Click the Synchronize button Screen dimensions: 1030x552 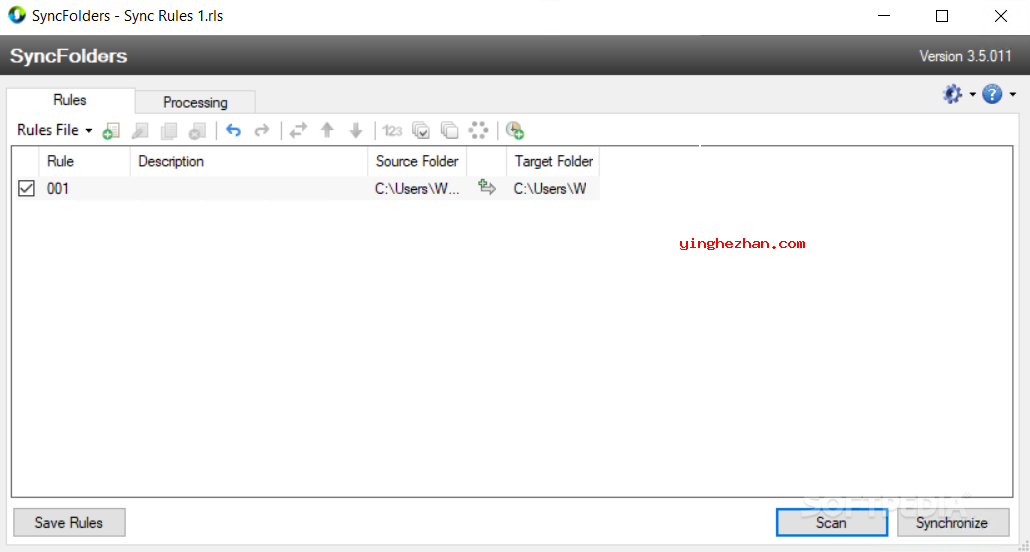tap(952, 522)
